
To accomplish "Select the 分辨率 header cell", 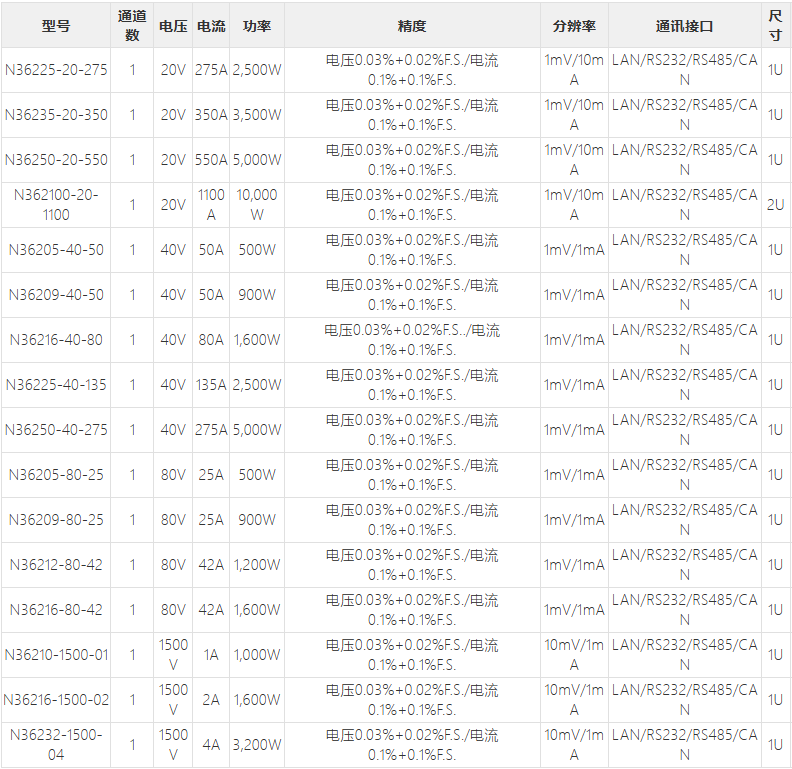I will click(574, 26).
